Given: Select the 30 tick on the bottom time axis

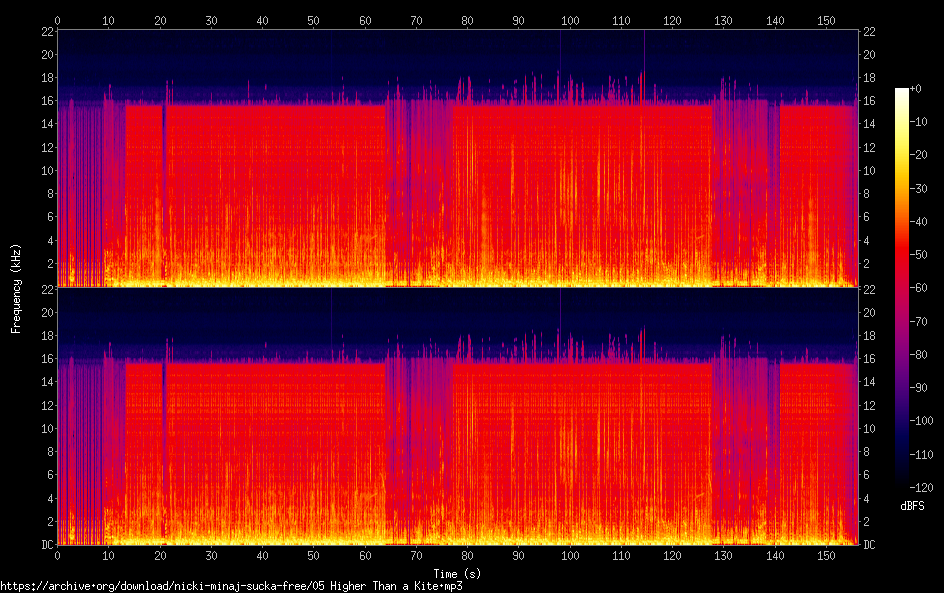Looking at the screenshot, I should click(x=211, y=555).
